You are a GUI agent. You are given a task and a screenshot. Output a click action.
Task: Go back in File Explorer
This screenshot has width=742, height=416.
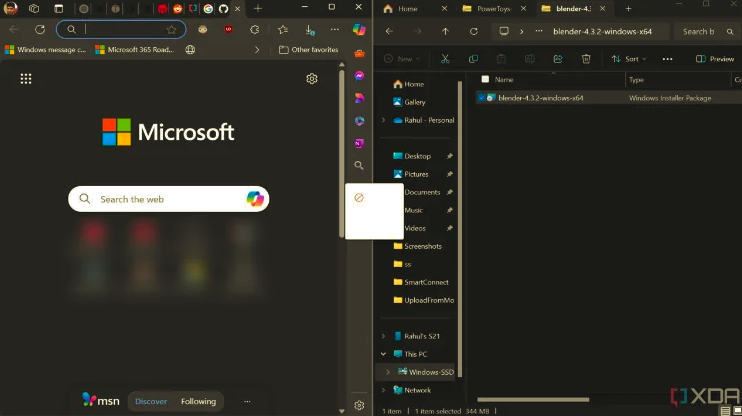pos(389,31)
